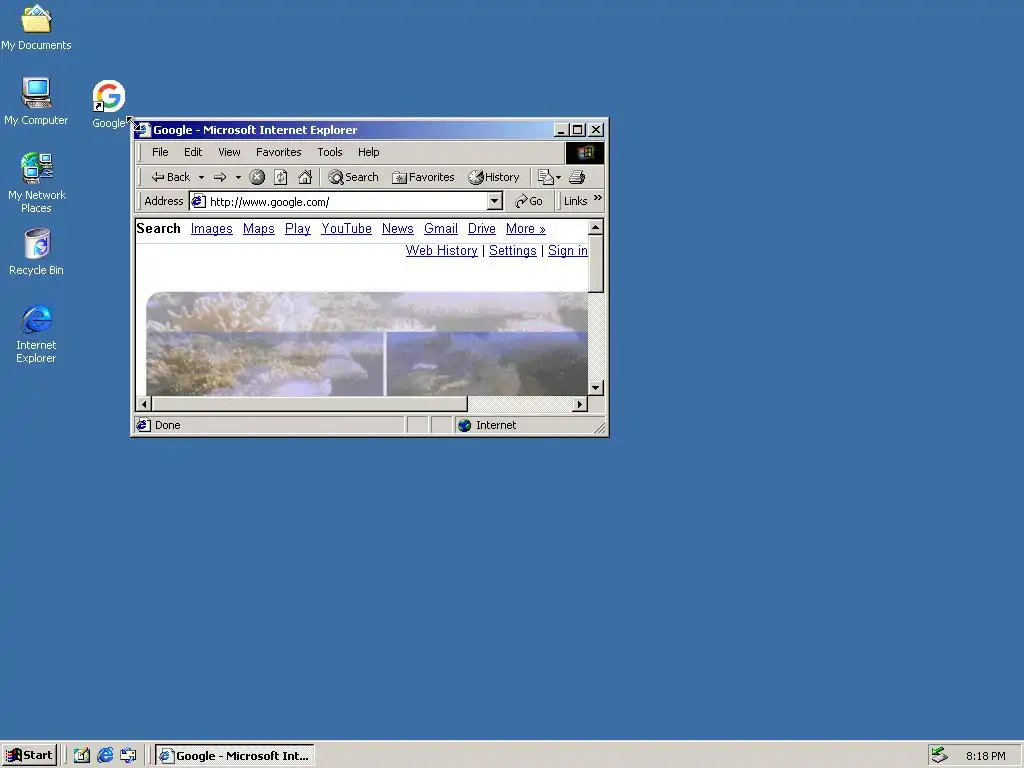Click the vertical scrollbar up arrow
The width and height of the screenshot is (1024, 768).
tap(596, 227)
